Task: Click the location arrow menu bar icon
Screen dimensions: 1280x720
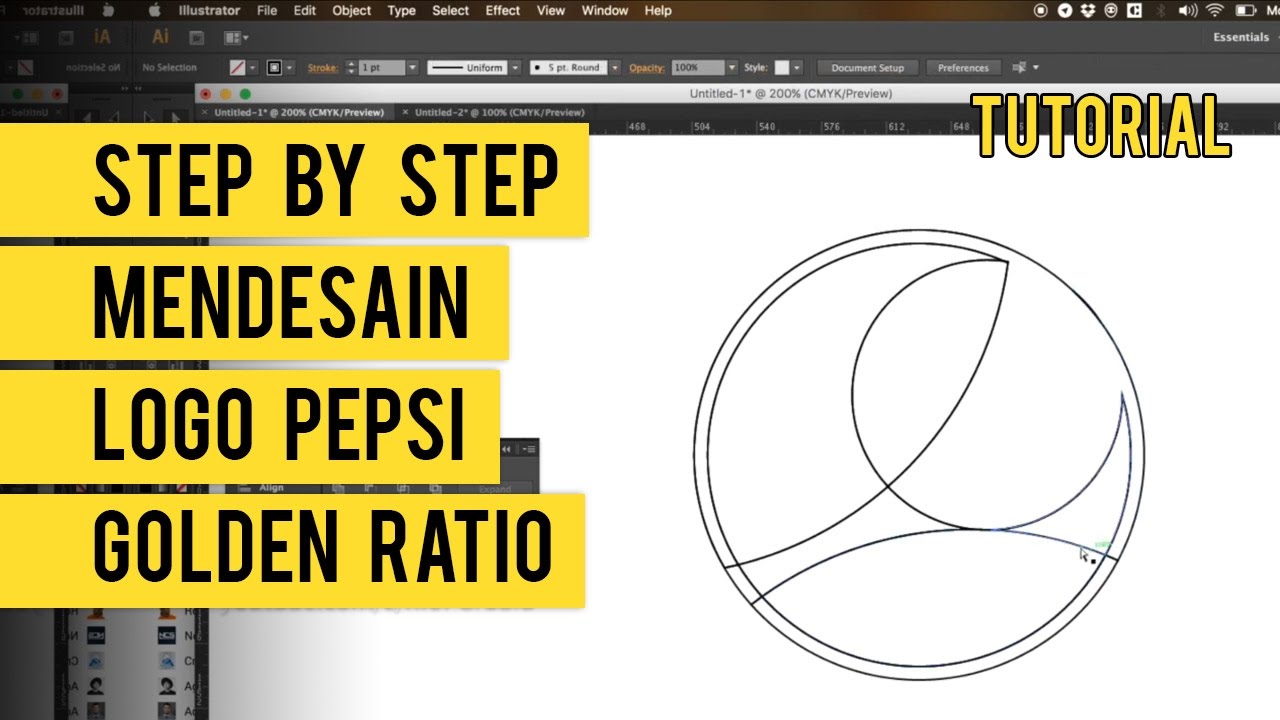Action: (x=1064, y=11)
